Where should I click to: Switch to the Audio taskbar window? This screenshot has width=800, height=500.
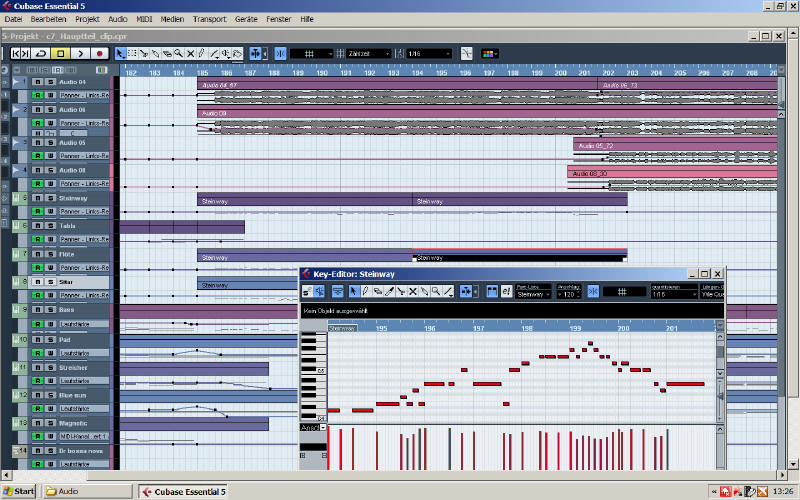[x=87, y=491]
